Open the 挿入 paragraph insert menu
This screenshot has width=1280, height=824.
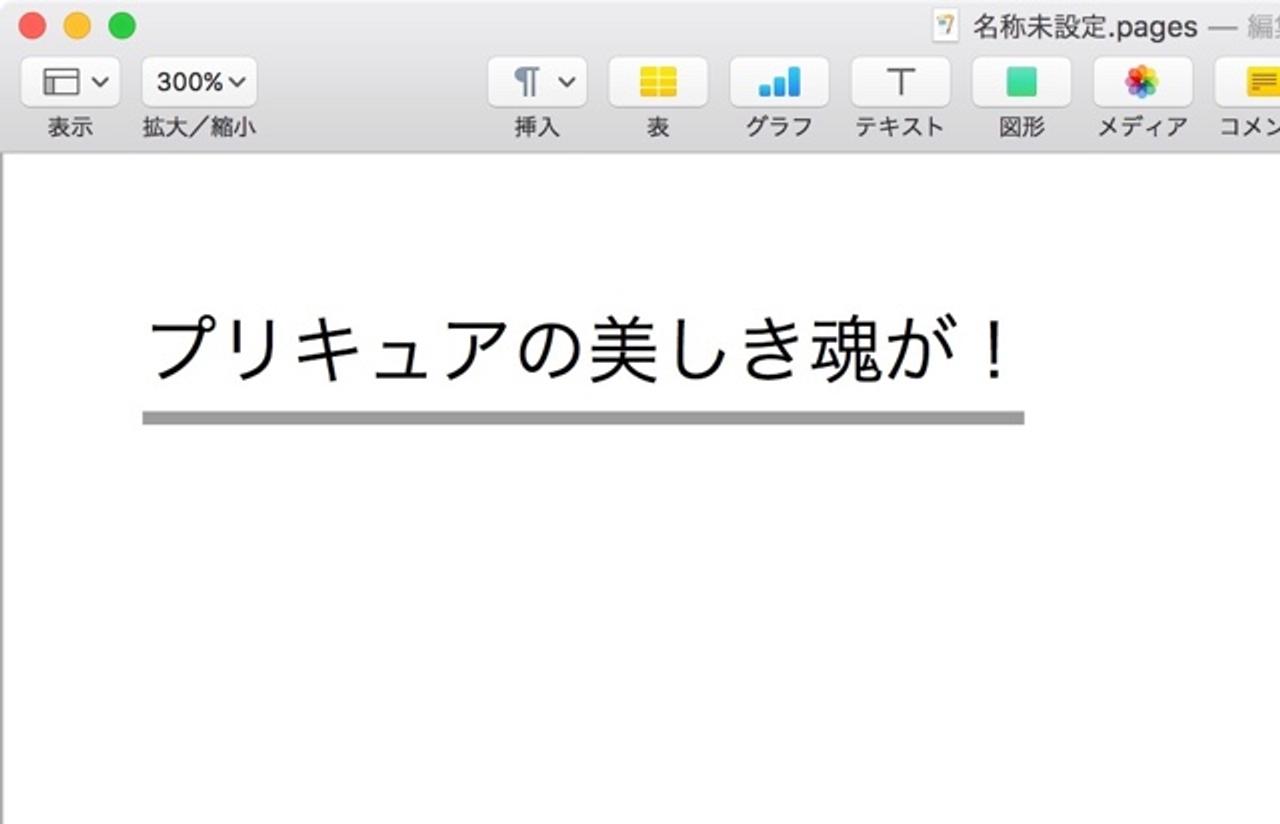tap(537, 82)
